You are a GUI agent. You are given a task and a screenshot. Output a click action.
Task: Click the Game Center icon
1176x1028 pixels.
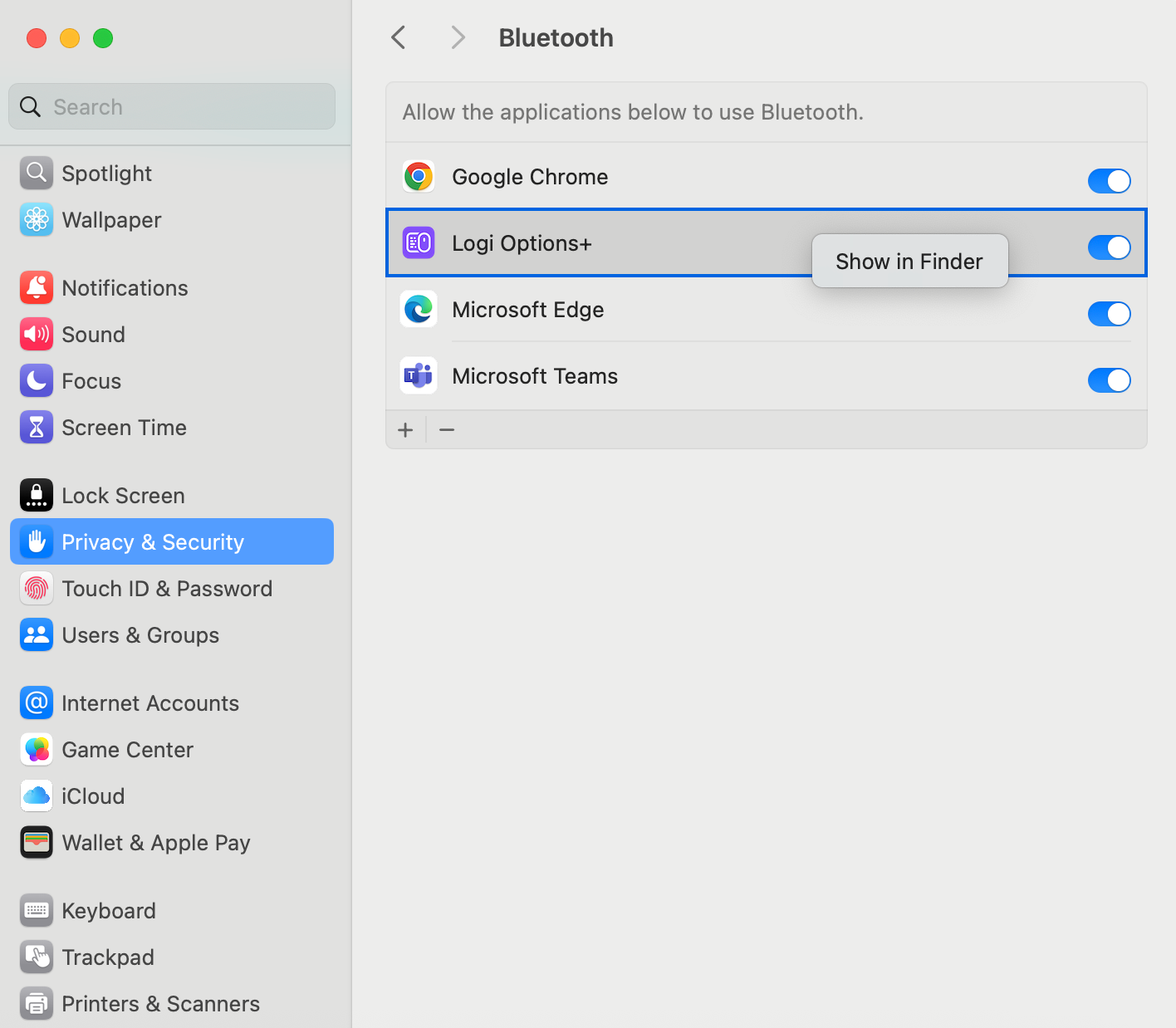tap(37, 749)
